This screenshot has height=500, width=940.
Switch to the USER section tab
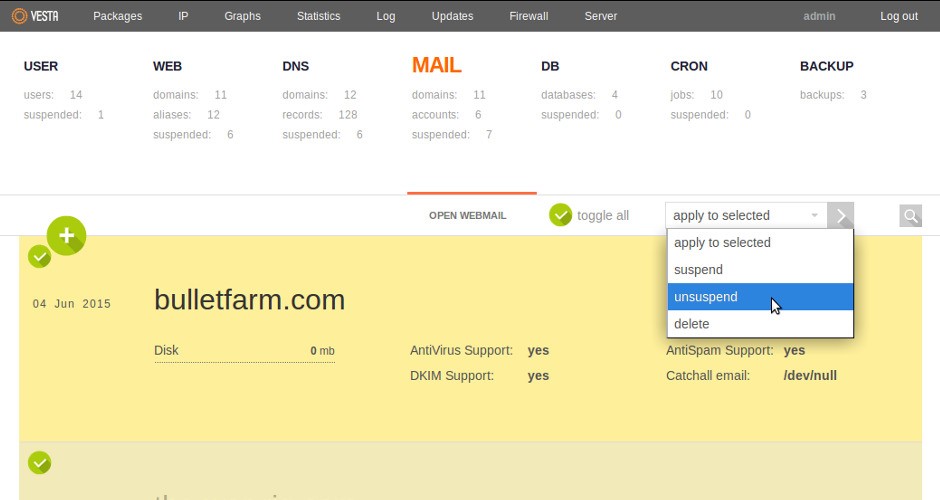click(41, 66)
